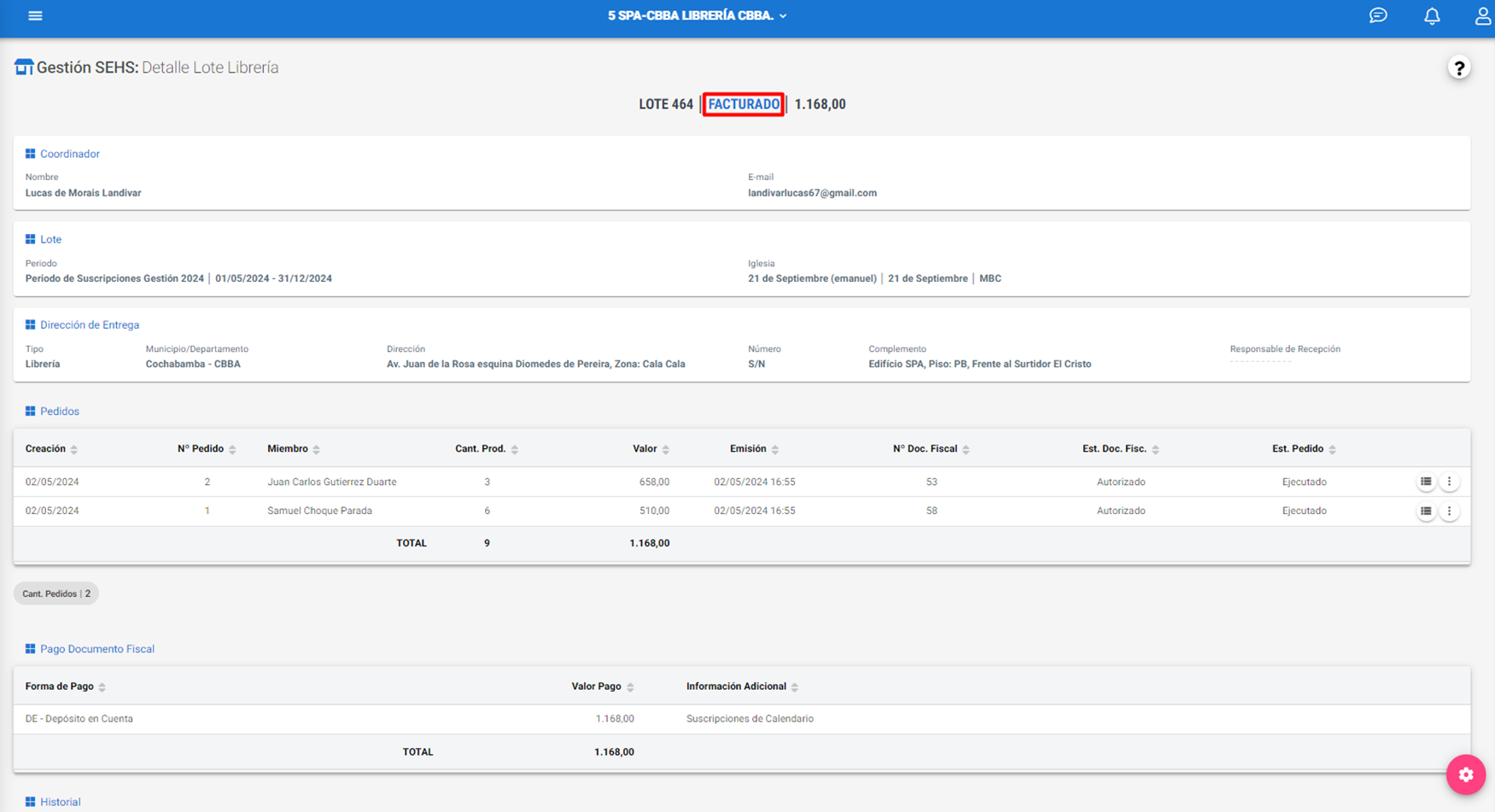Click the Pago Documento Fiscal heading
Screen dimensions: 1495x812
pos(97,649)
